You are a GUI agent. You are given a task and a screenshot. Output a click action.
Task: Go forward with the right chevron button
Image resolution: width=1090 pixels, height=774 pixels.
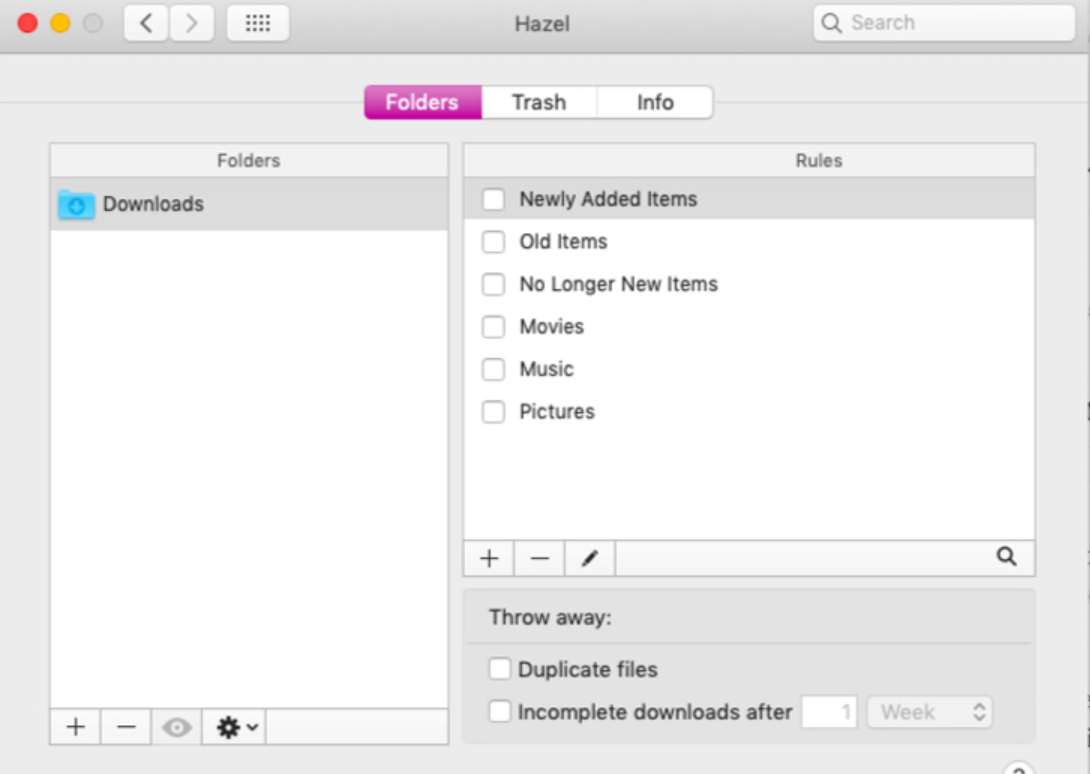click(x=191, y=23)
